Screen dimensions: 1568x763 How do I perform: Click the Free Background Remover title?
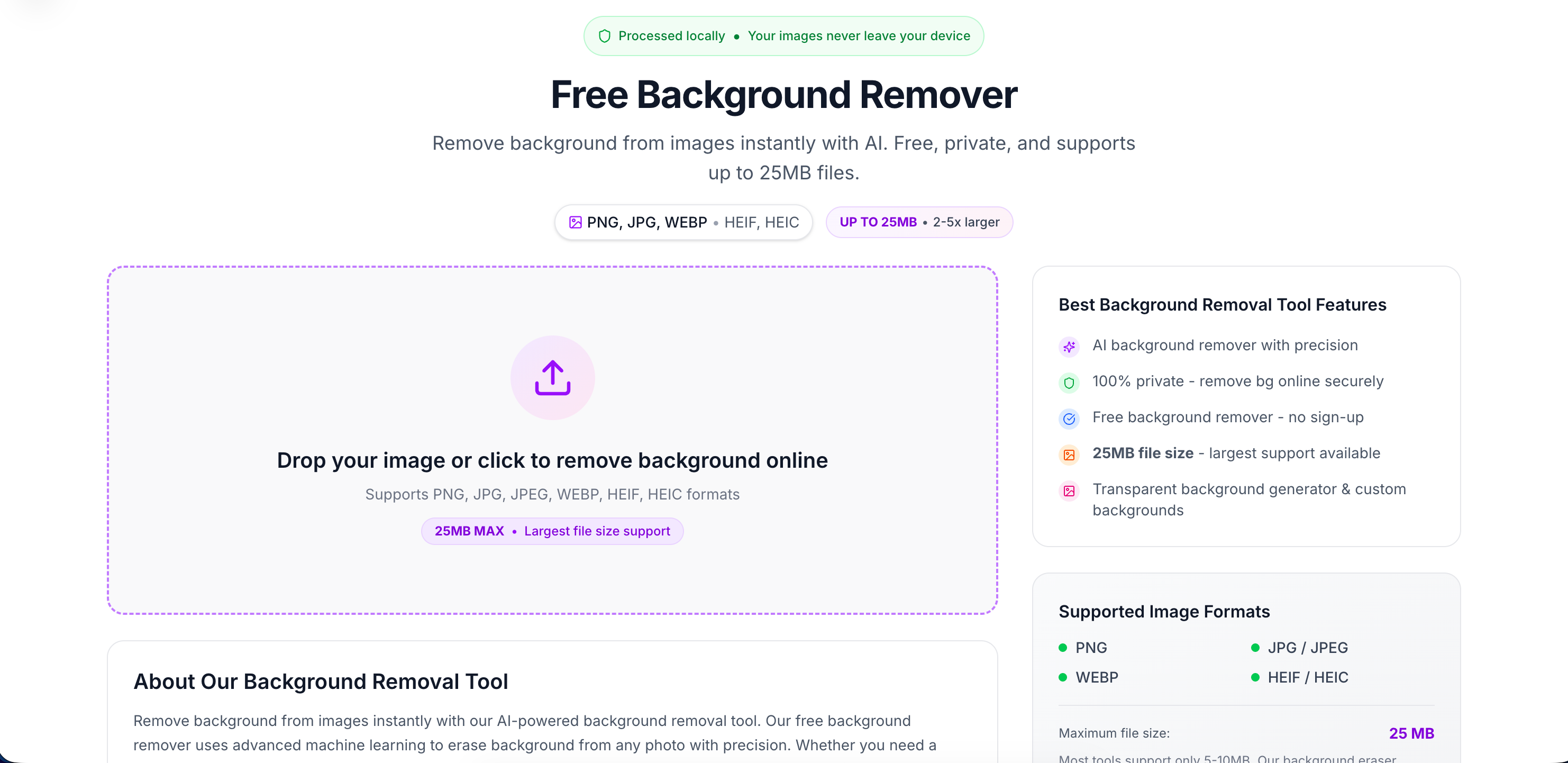[x=783, y=95]
